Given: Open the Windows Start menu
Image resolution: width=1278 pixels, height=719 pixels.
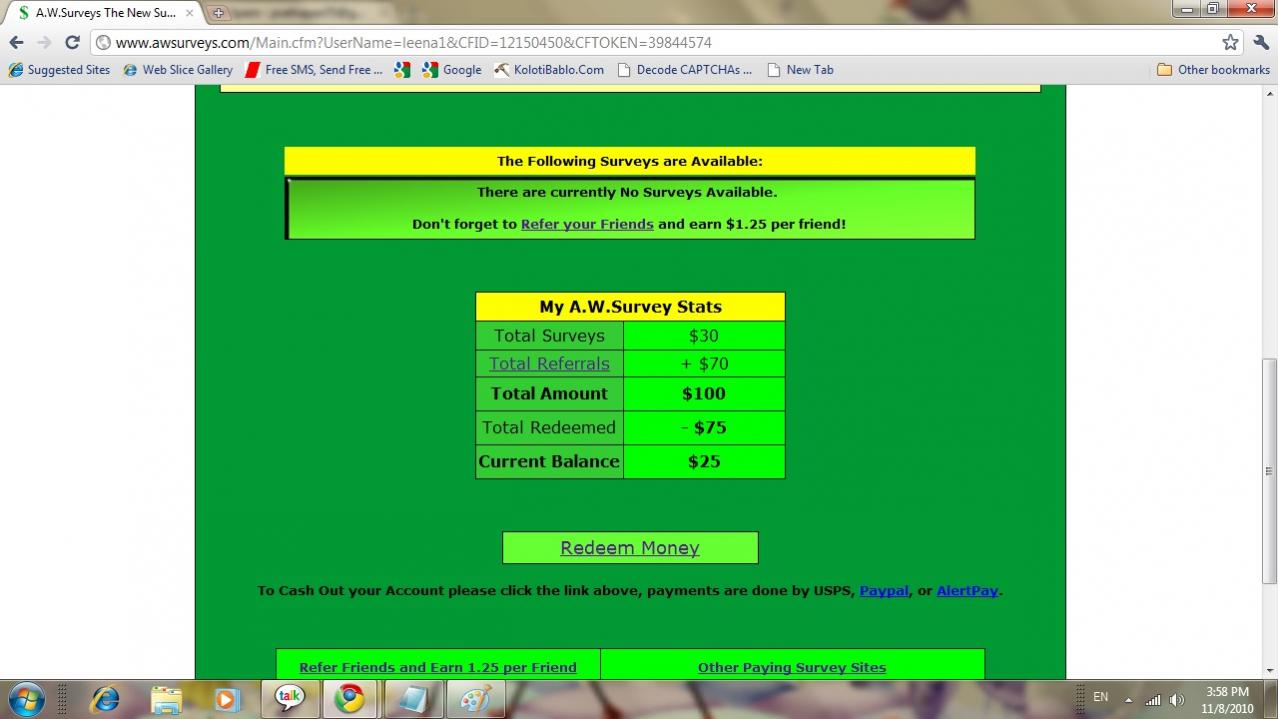Looking at the screenshot, I should (x=25, y=699).
